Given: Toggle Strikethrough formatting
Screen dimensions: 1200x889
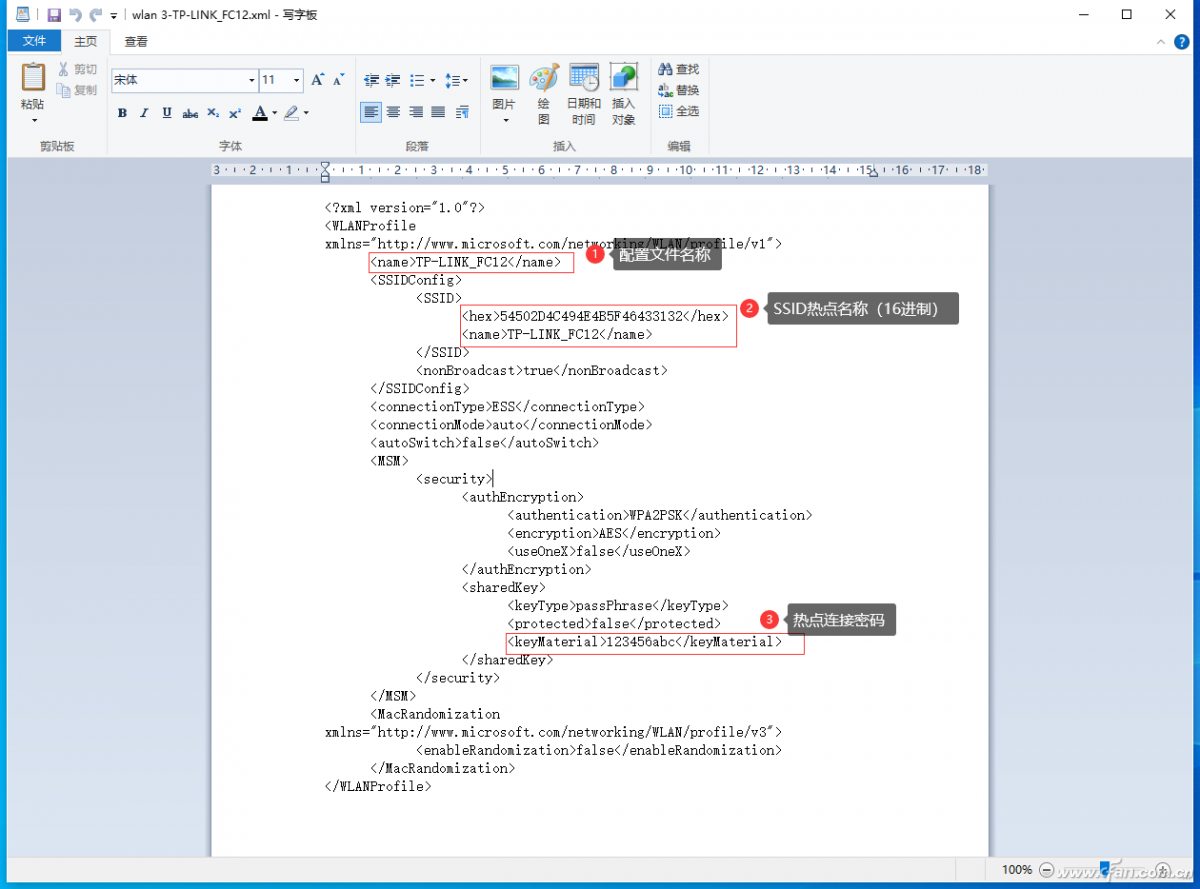Looking at the screenshot, I should coord(190,113).
